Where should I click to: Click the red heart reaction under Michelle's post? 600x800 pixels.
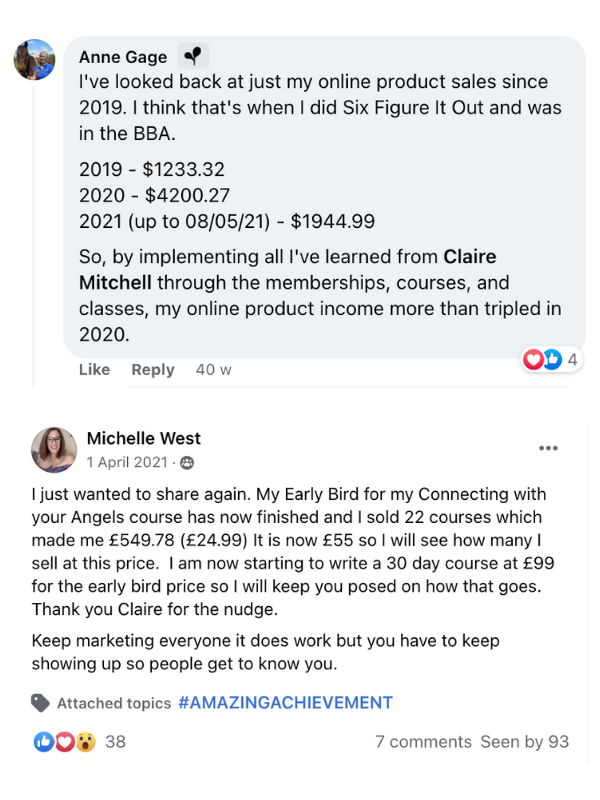point(64,742)
